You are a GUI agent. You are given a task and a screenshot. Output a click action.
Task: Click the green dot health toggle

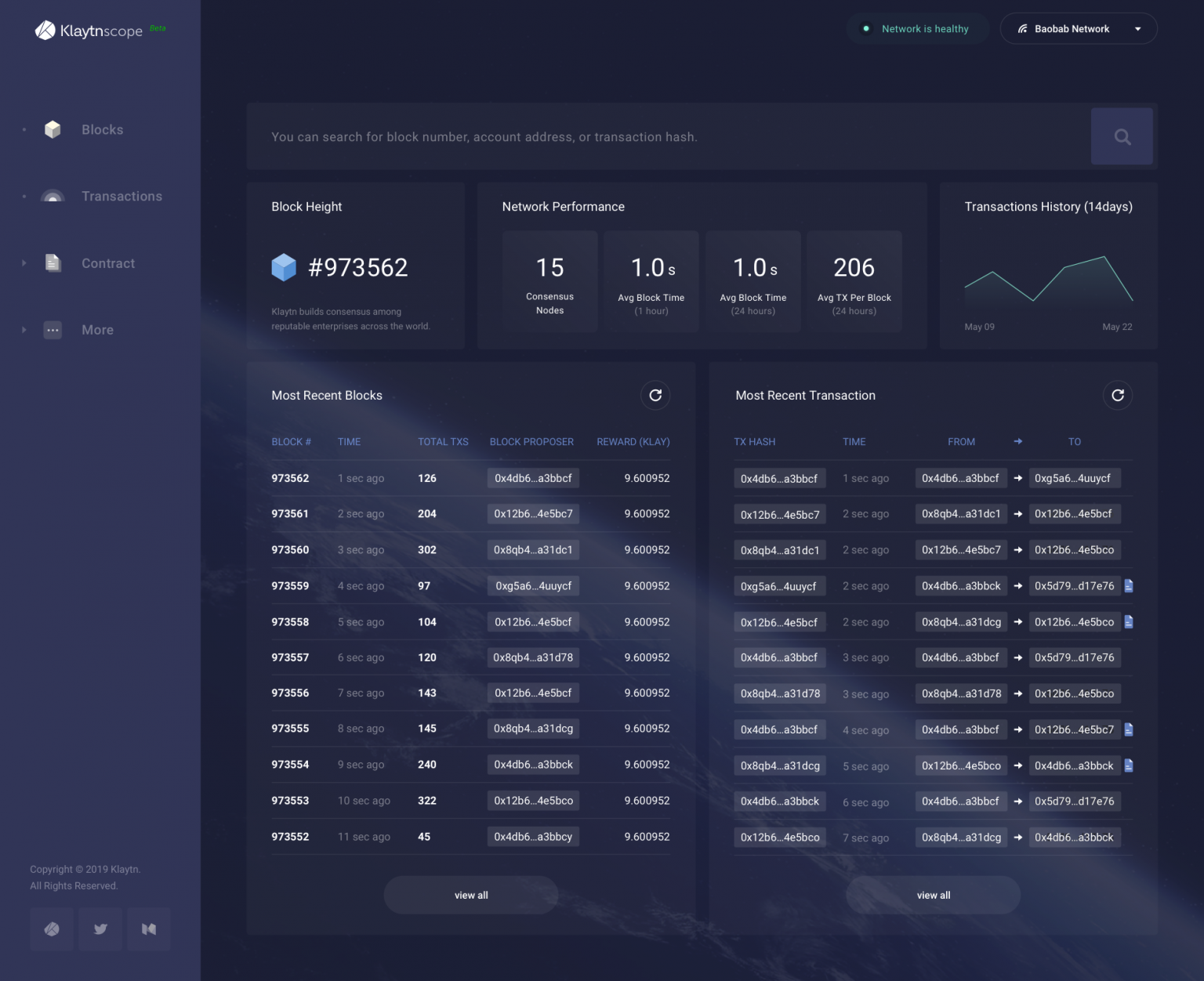click(866, 28)
